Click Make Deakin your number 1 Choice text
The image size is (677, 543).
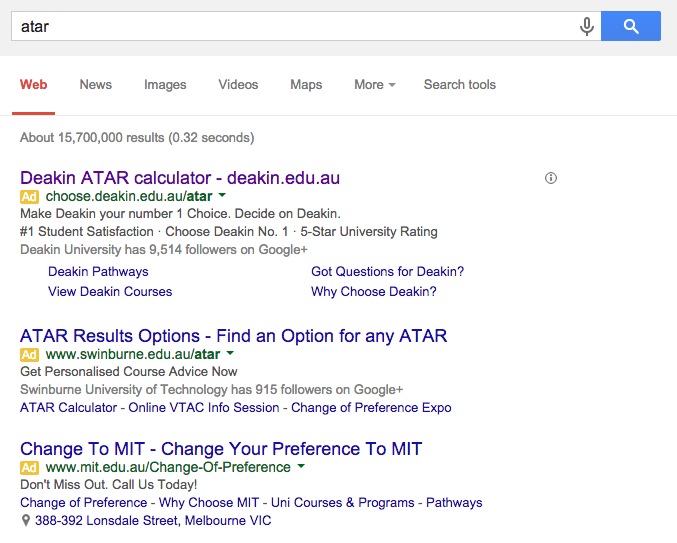pos(180,214)
